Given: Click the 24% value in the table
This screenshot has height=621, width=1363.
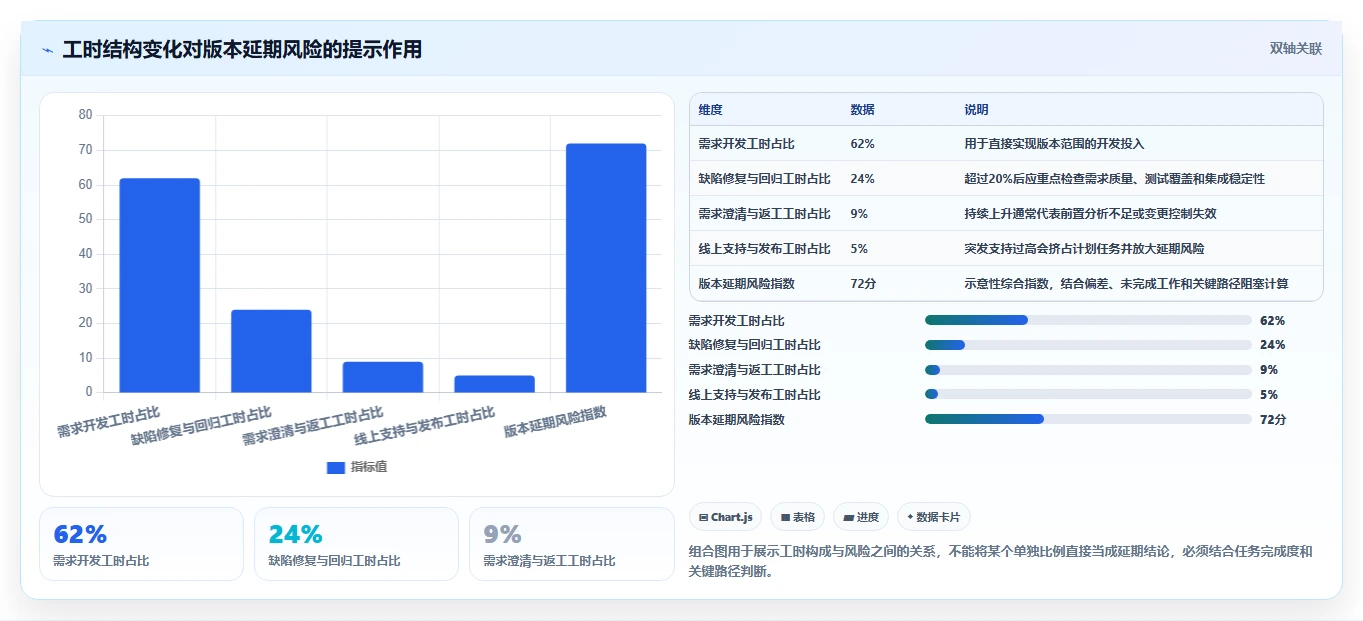Looking at the screenshot, I should pos(862,179).
